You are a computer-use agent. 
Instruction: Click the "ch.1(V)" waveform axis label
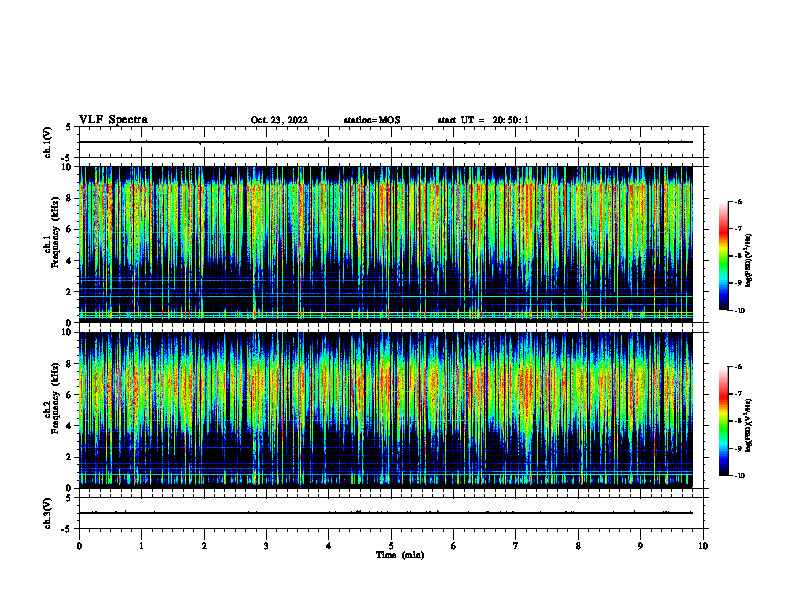coord(48,142)
